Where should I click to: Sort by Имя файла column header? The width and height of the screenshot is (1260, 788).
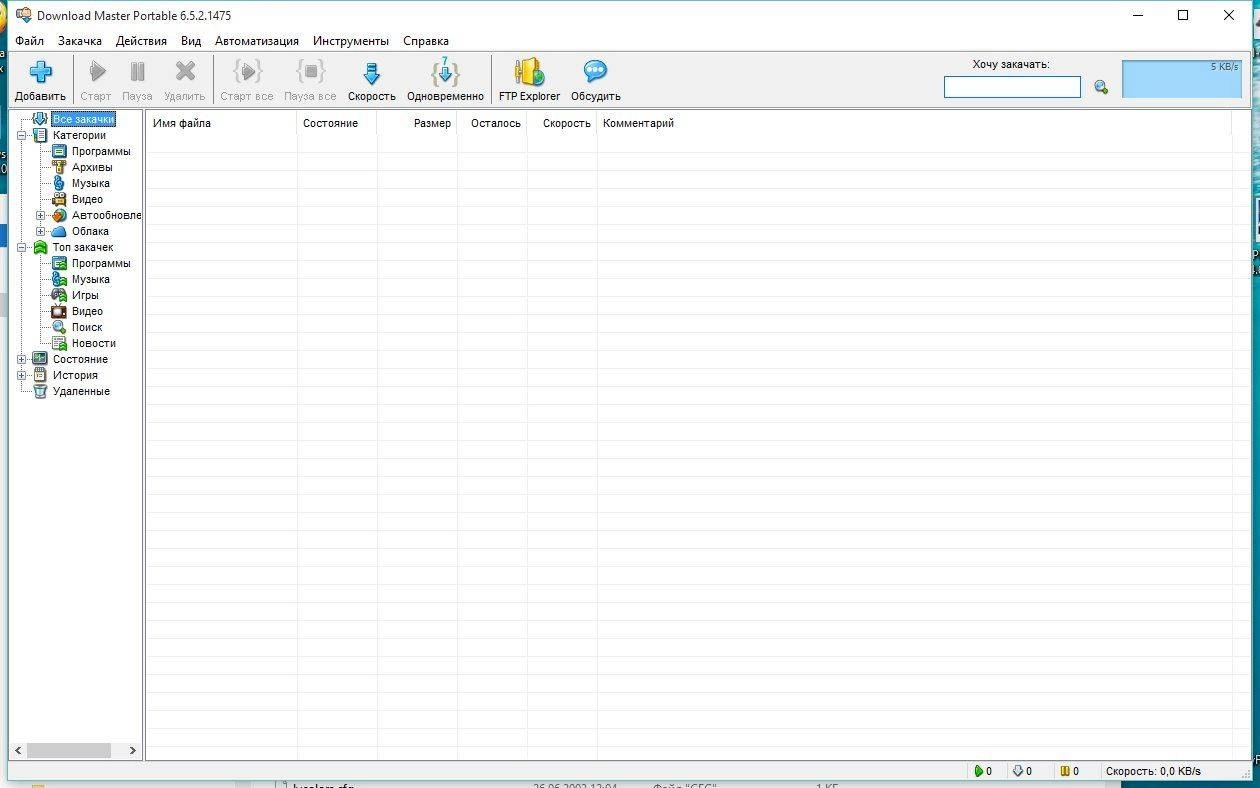coord(222,123)
